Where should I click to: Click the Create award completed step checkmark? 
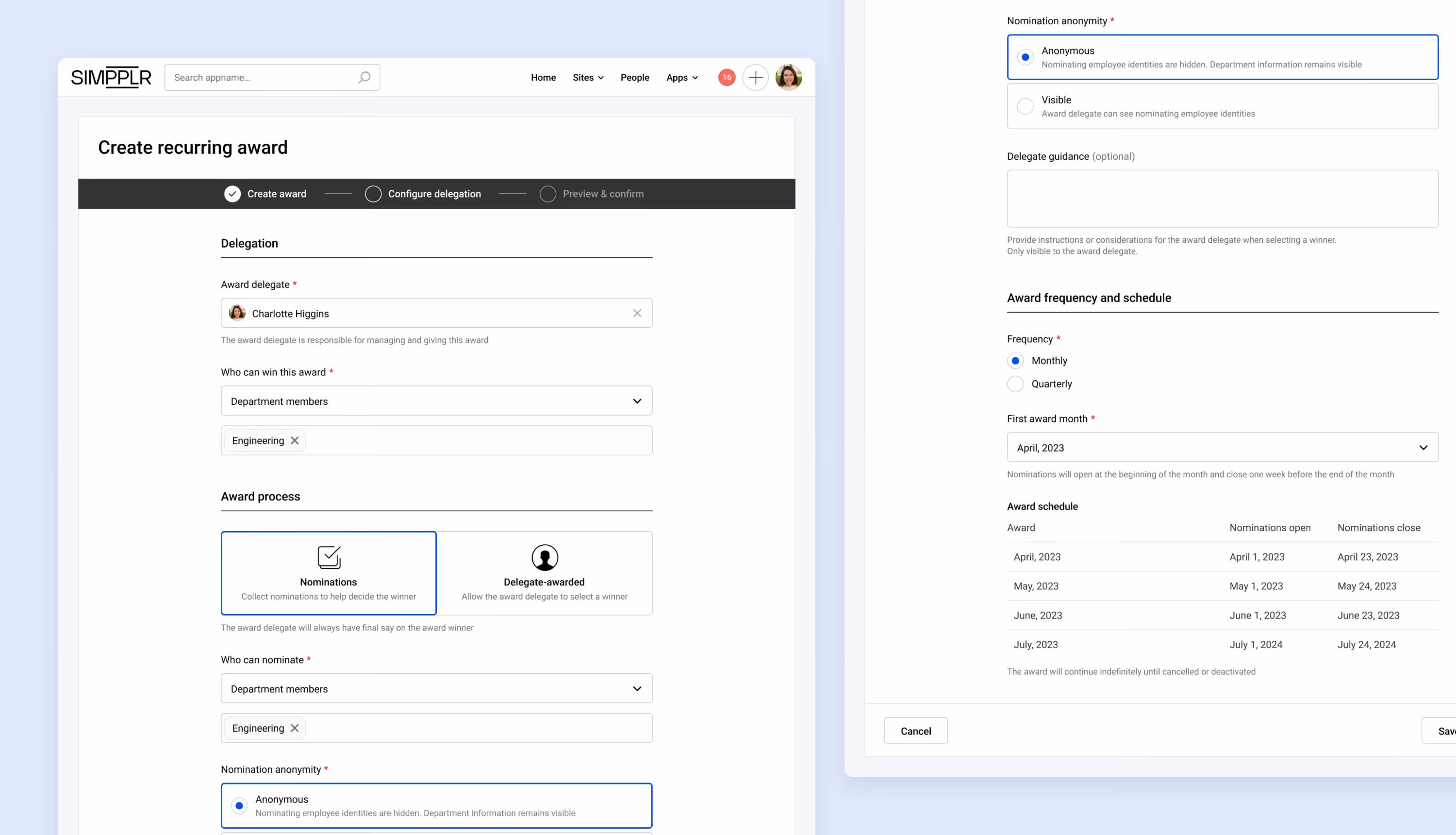232,194
